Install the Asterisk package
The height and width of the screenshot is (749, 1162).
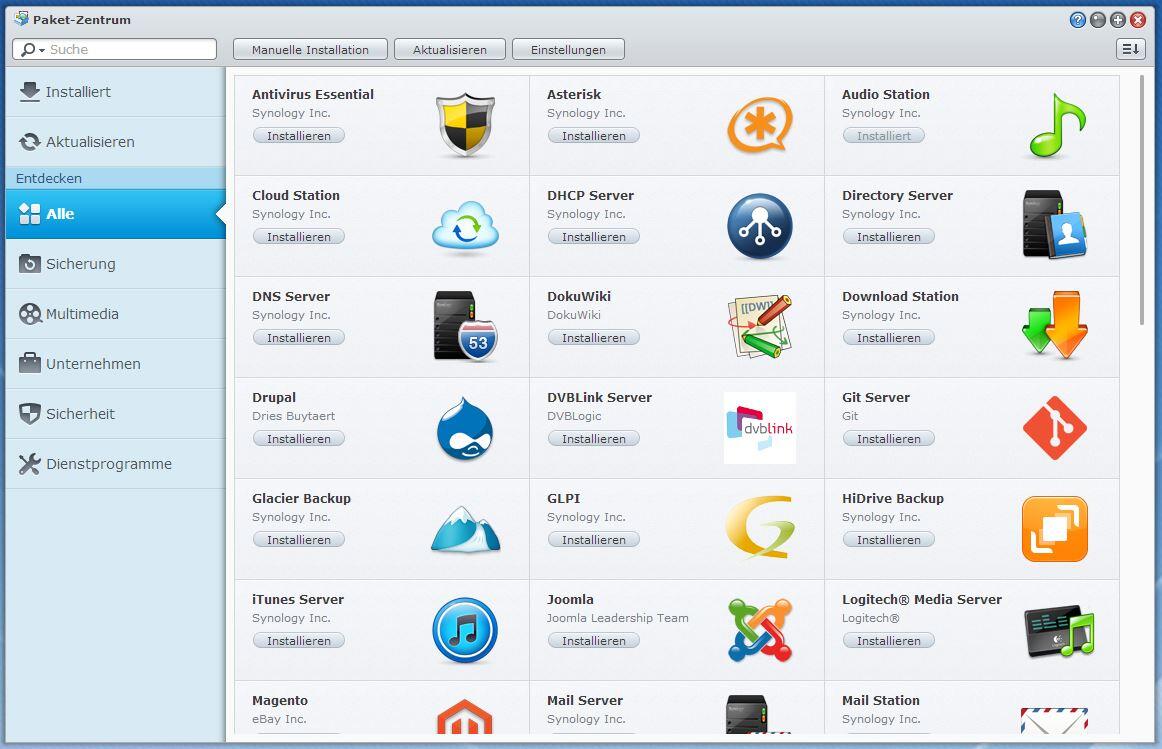[594, 136]
